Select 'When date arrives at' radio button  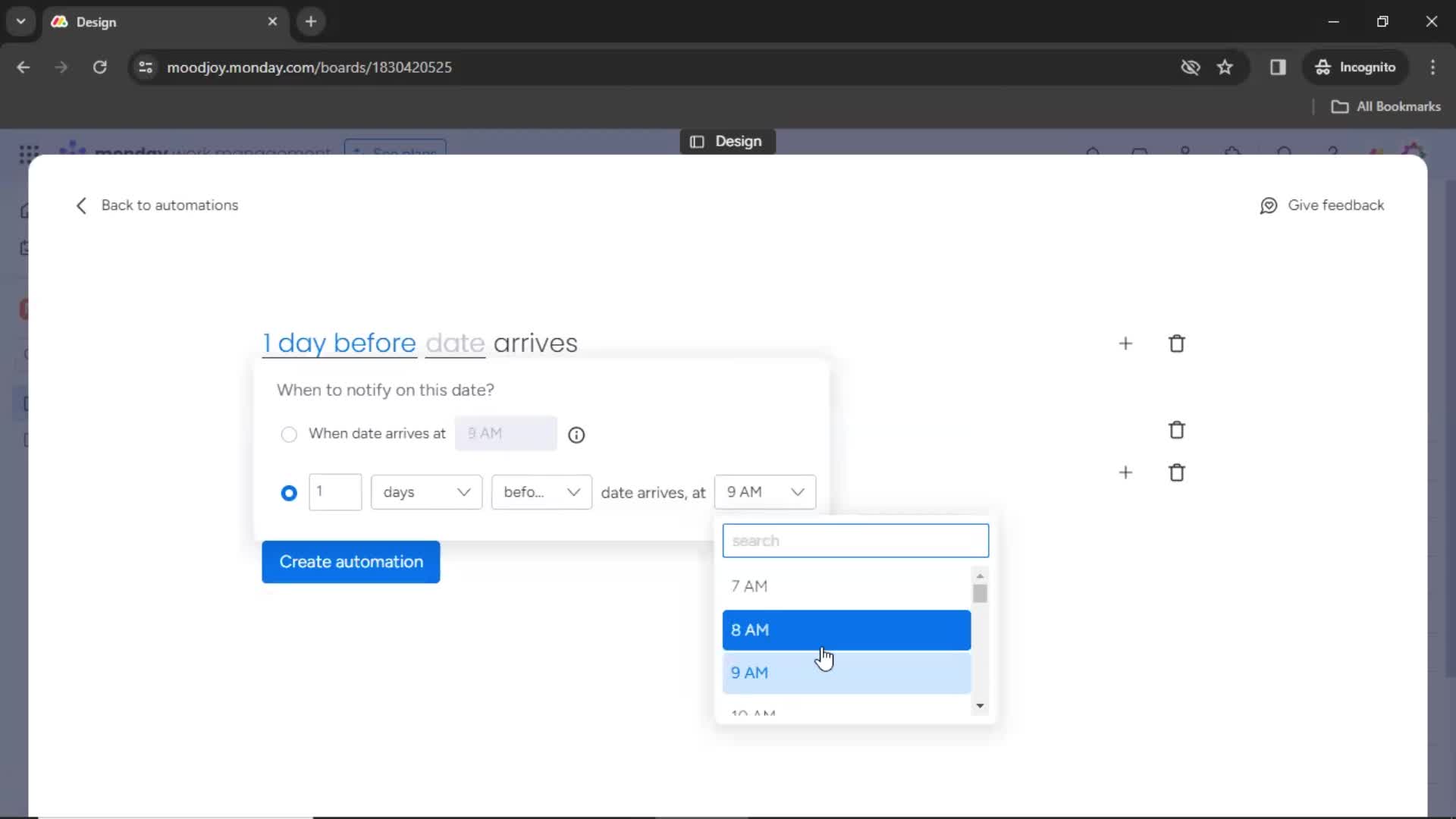[x=289, y=433]
